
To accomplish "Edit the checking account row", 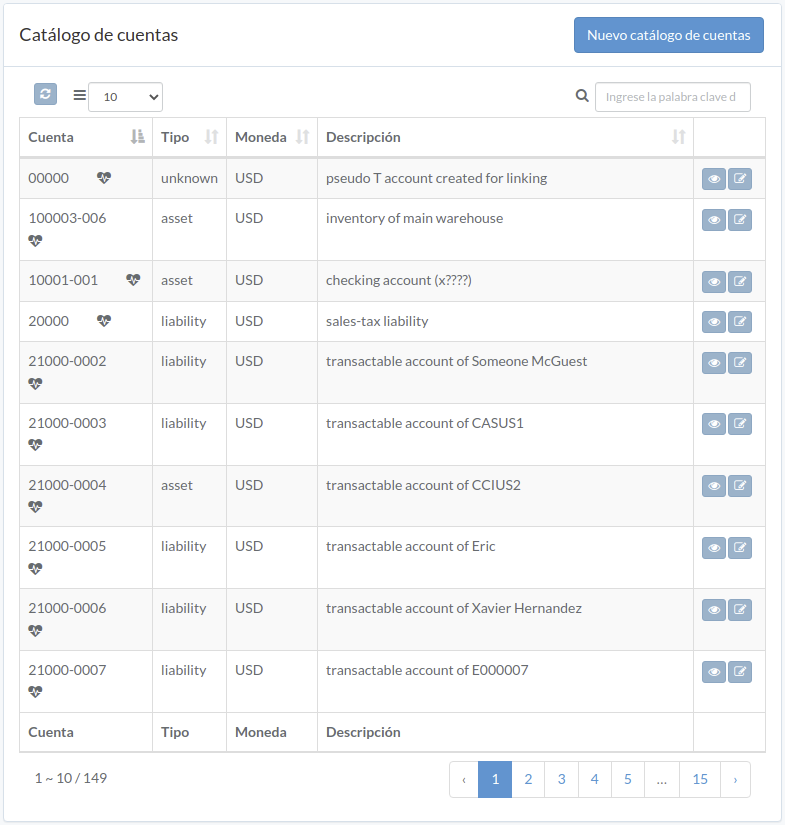I will click(740, 281).
